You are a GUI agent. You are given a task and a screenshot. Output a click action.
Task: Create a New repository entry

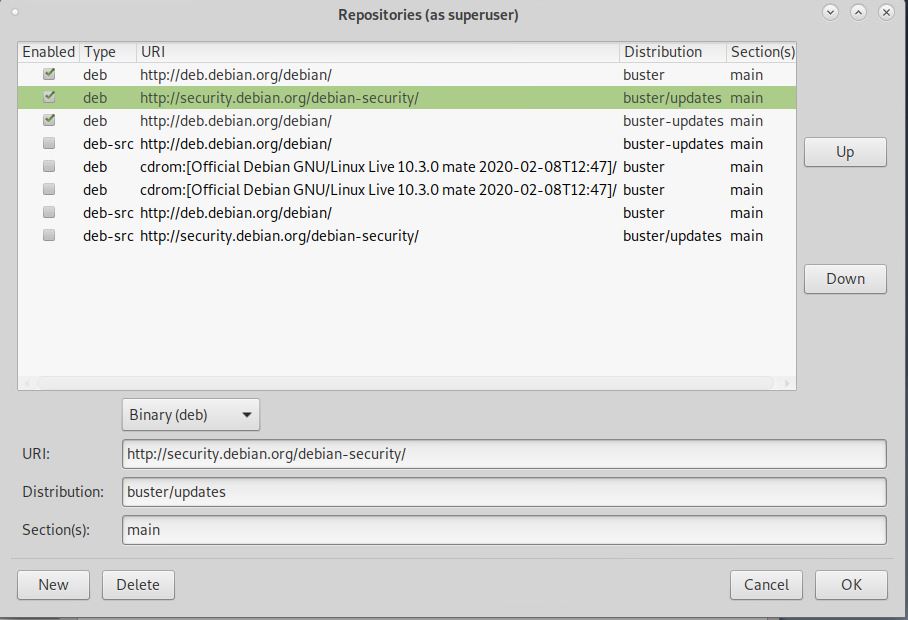point(53,585)
